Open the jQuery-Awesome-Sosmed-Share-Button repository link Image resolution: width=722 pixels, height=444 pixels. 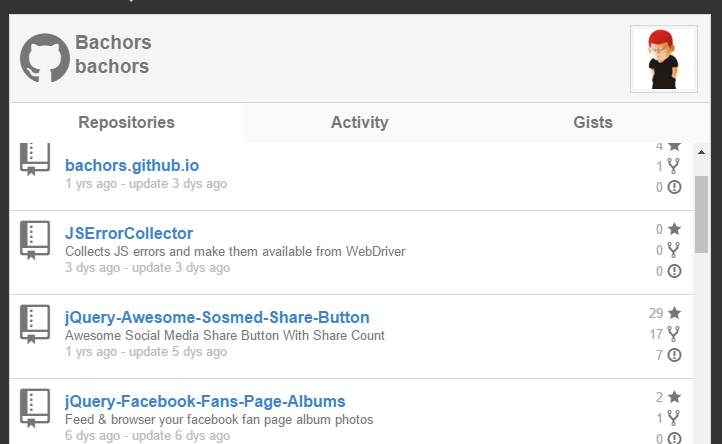click(217, 318)
